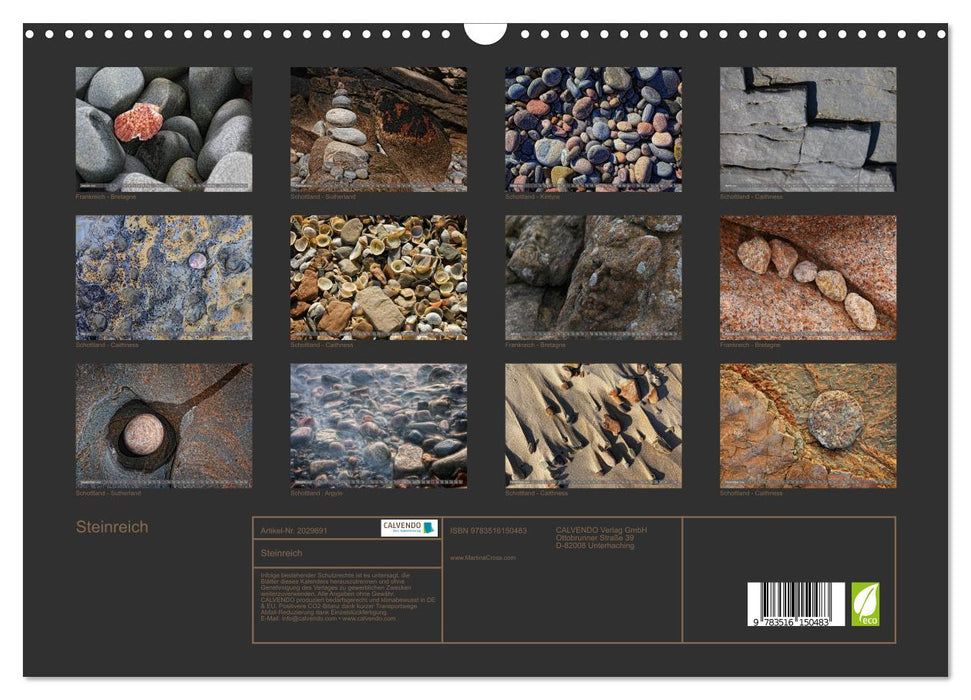Open the grey layered slate rock photo
This screenshot has height=700, width=971.
coord(807,129)
